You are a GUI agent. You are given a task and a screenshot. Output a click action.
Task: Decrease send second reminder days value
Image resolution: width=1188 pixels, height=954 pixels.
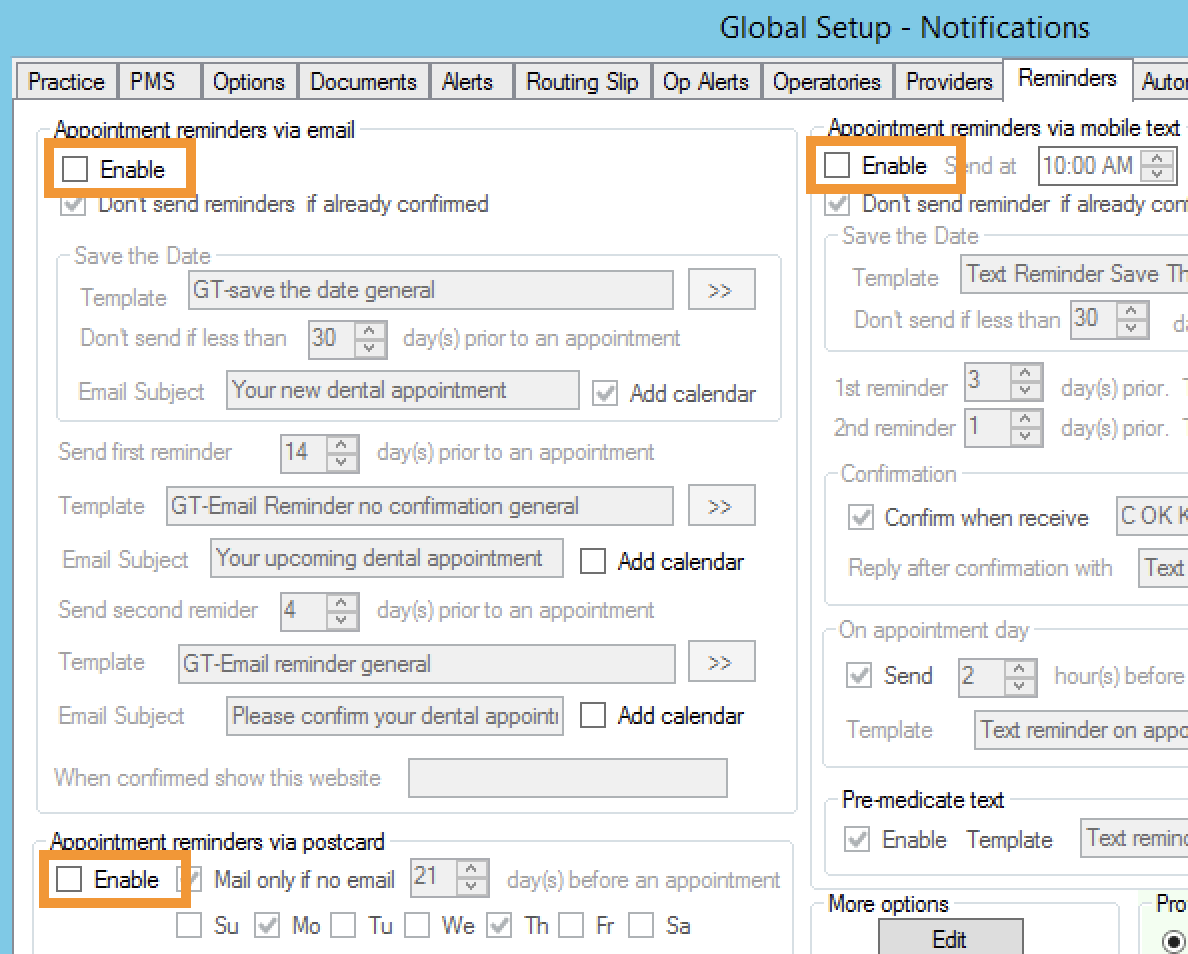click(343, 619)
